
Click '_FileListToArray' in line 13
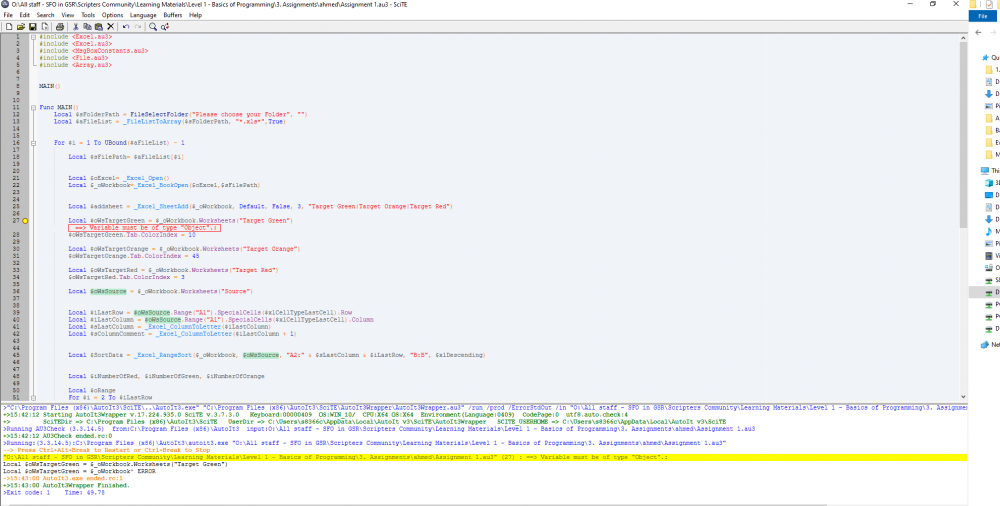pos(152,121)
